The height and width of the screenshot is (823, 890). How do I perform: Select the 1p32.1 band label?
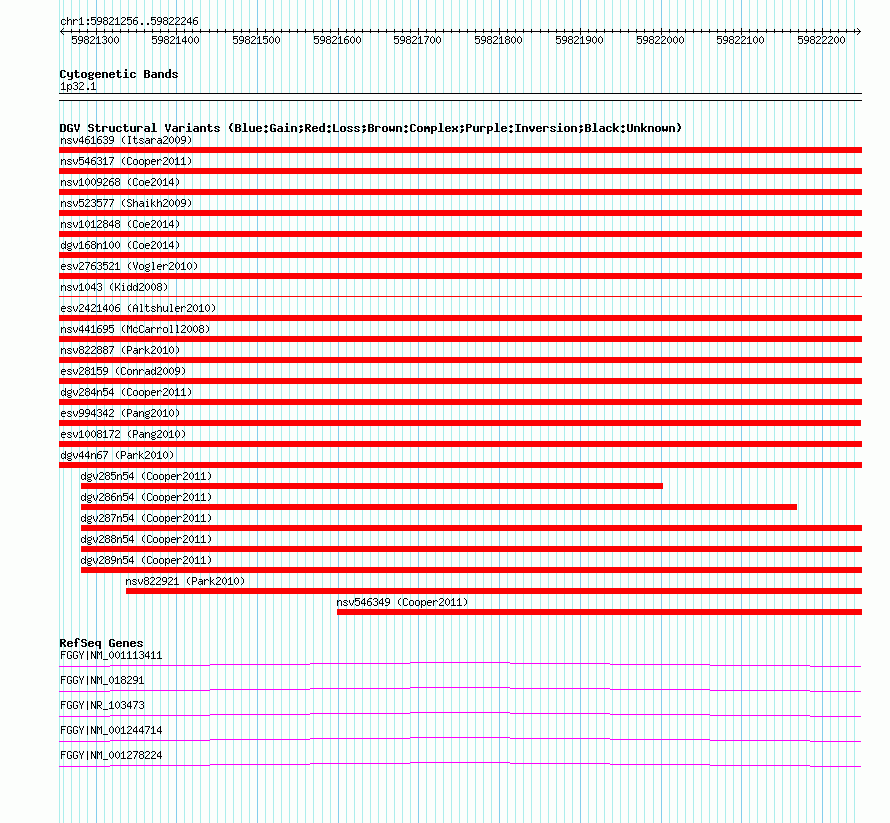coord(78,86)
